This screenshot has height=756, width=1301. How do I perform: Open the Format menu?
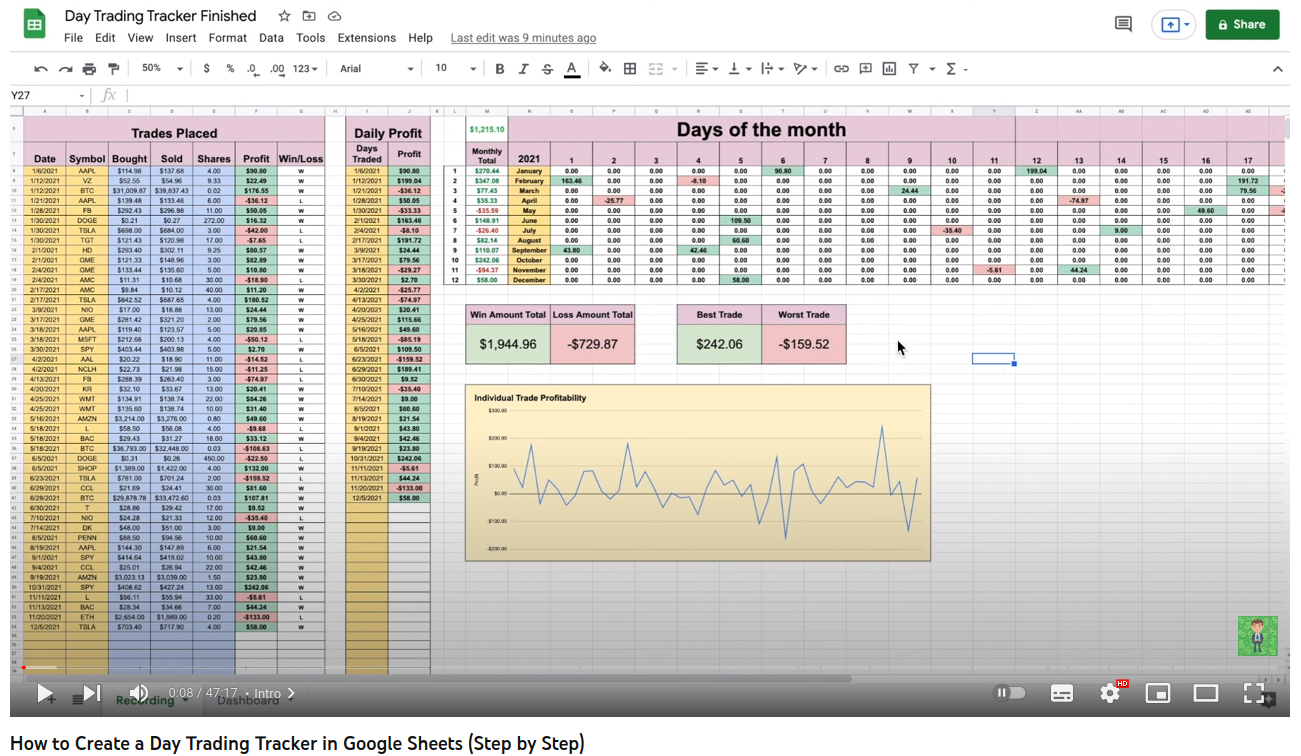227,38
